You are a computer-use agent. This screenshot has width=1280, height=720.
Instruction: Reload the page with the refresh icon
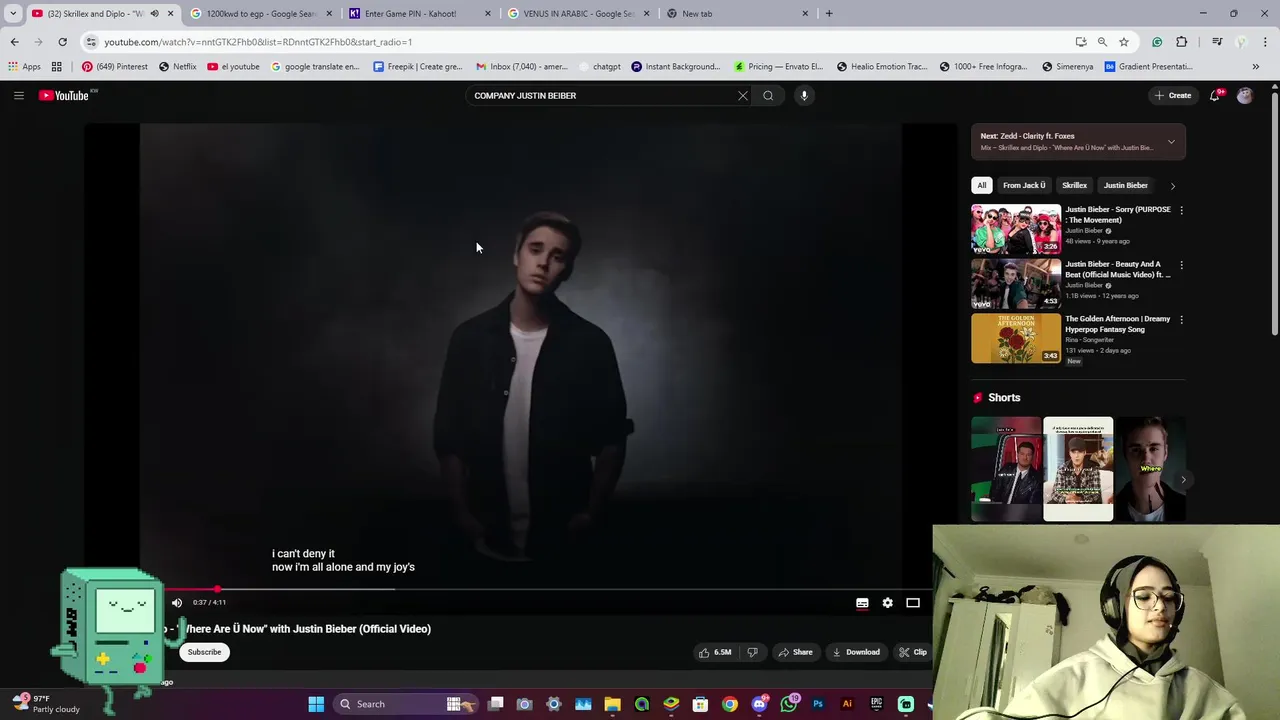(62, 42)
